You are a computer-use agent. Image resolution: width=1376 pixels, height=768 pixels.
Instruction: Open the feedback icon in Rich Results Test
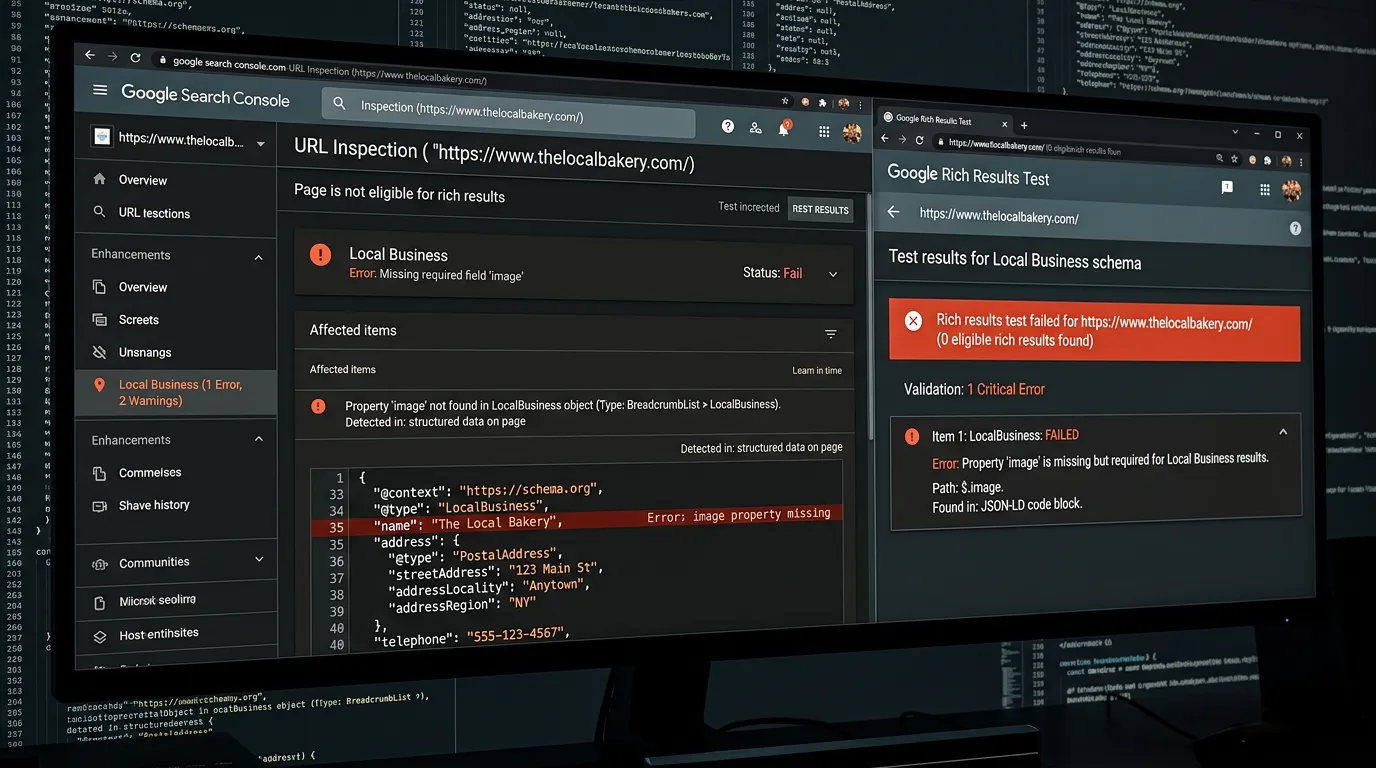point(1227,187)
